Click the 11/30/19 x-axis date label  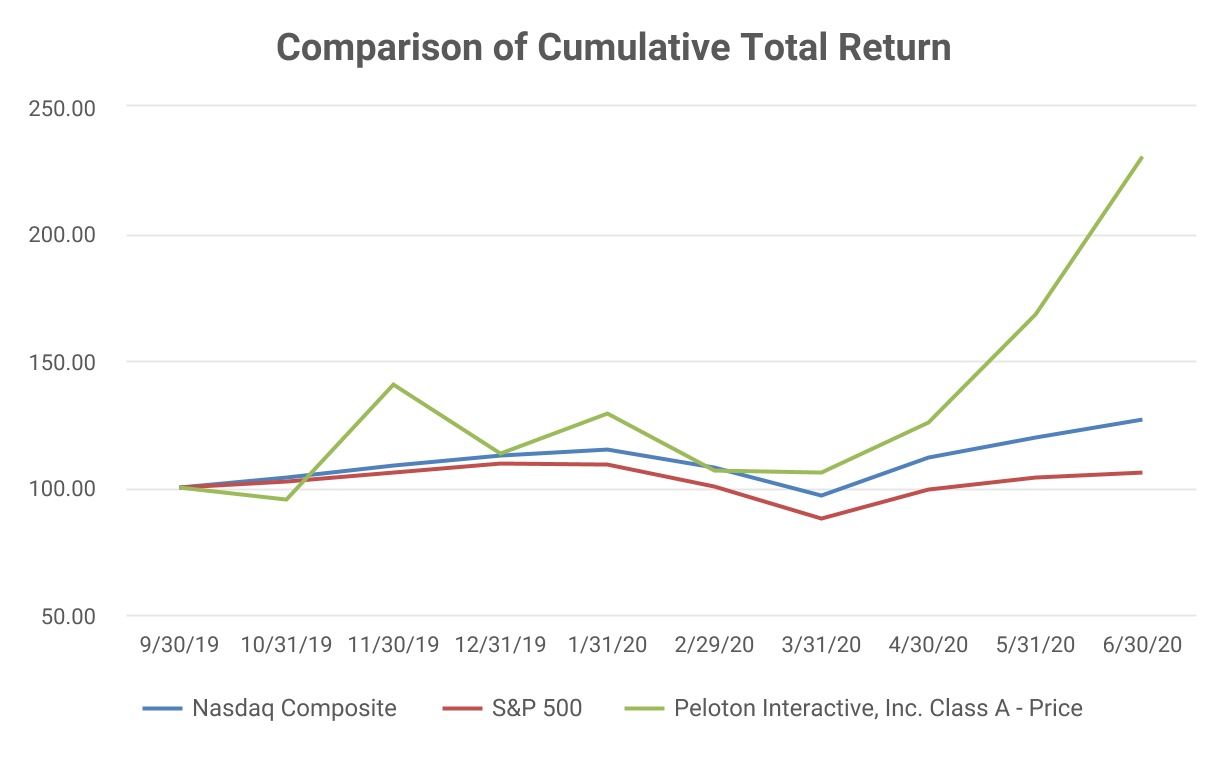point(393,645)
